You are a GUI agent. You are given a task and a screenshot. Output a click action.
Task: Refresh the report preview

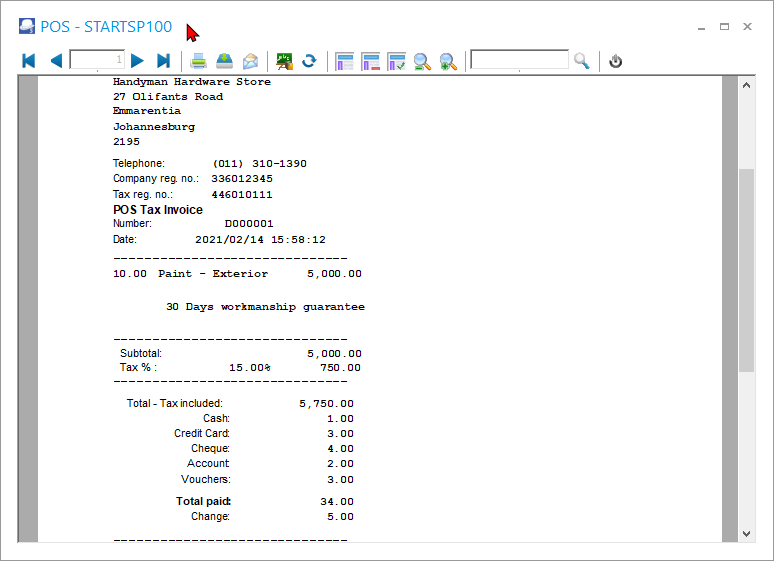pyautogui.click(x=310, y=61)
